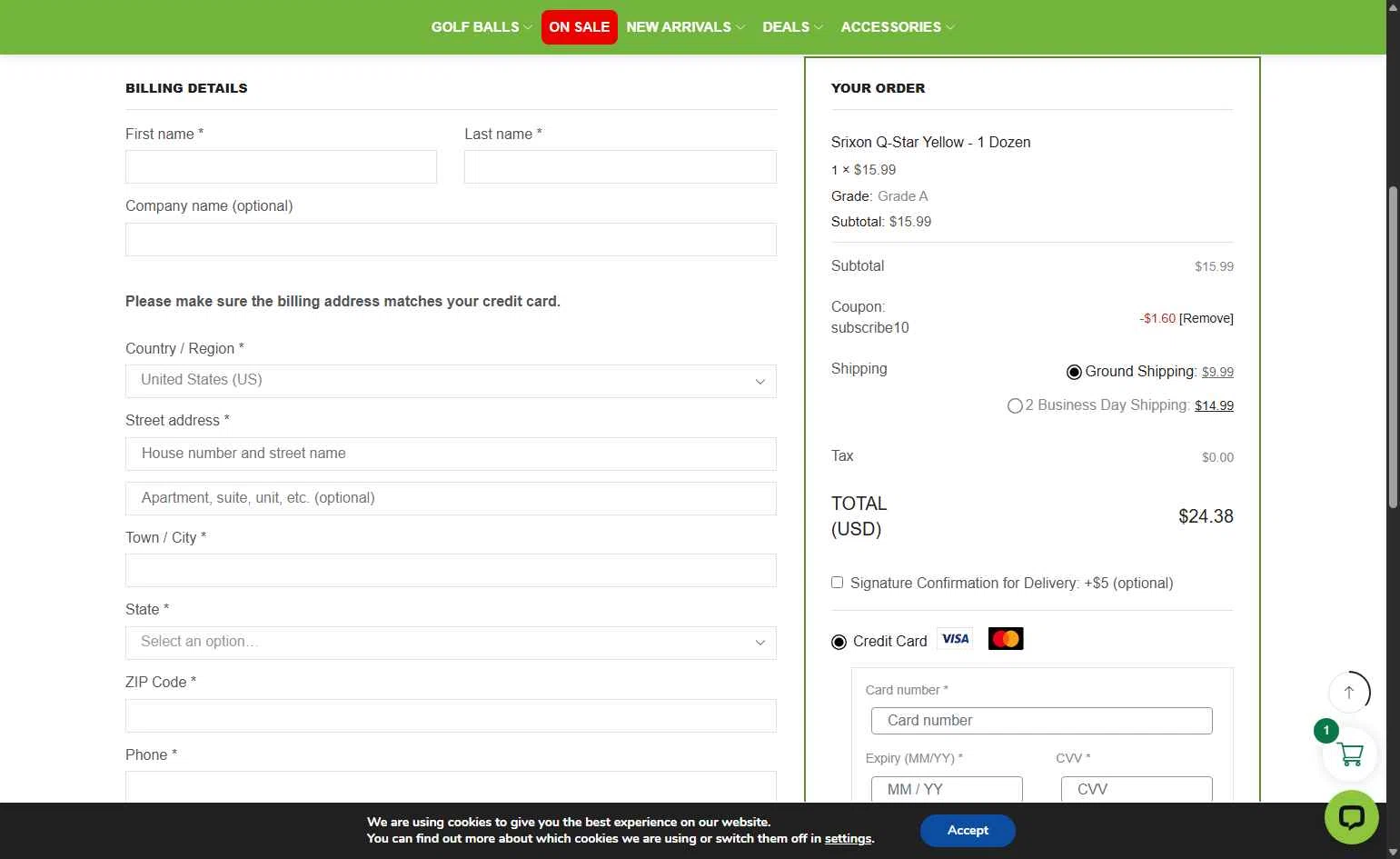Click the Grade A text
This screenshot has height=859, width=1400.
click(x=903, y=196)
